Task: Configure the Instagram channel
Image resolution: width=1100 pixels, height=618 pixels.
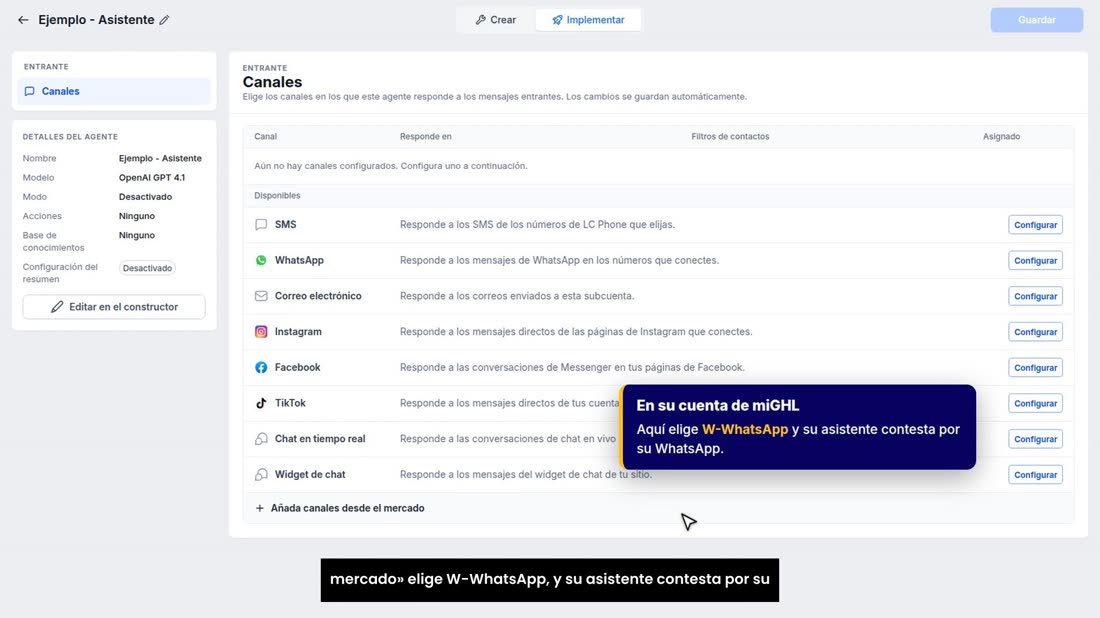Action: 1035,332
